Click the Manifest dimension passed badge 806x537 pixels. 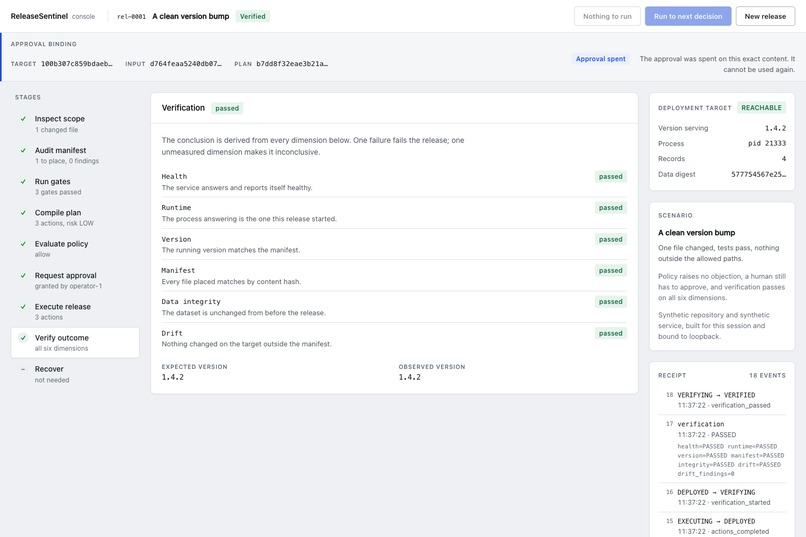(x=611, y=271)
